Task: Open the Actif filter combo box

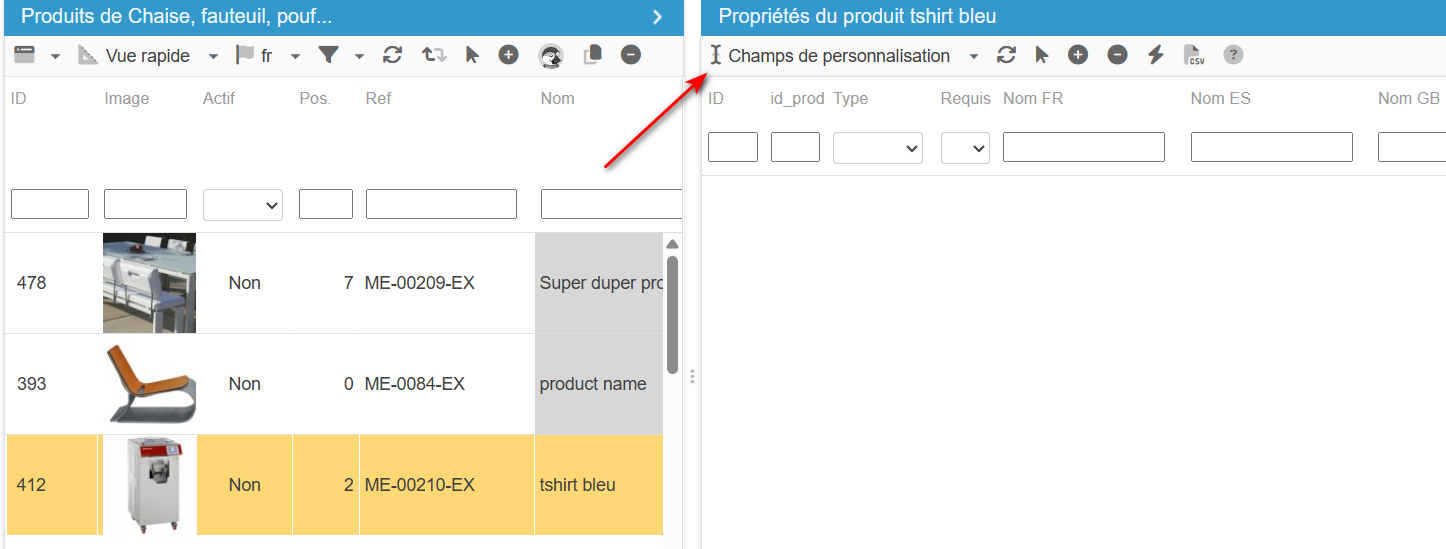Action: coord(243,204)
